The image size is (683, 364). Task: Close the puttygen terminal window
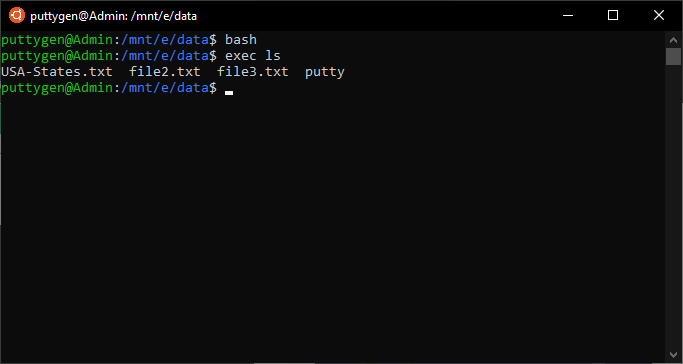click(659, 15)
